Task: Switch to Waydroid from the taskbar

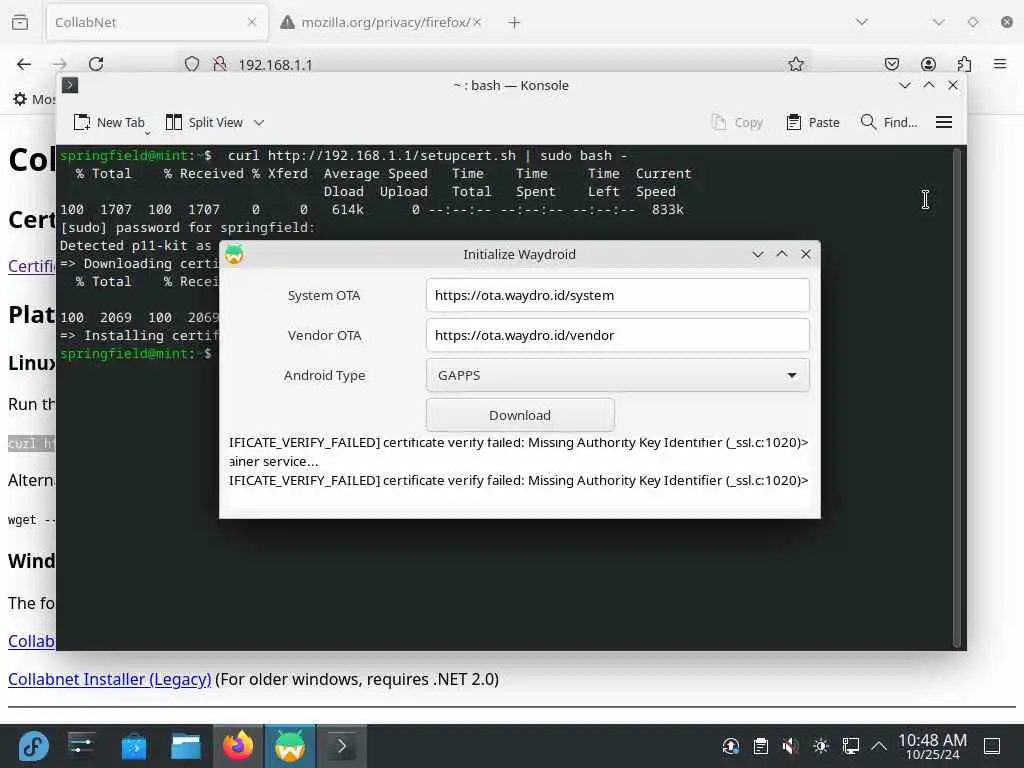Action: [x=289, y=746]
